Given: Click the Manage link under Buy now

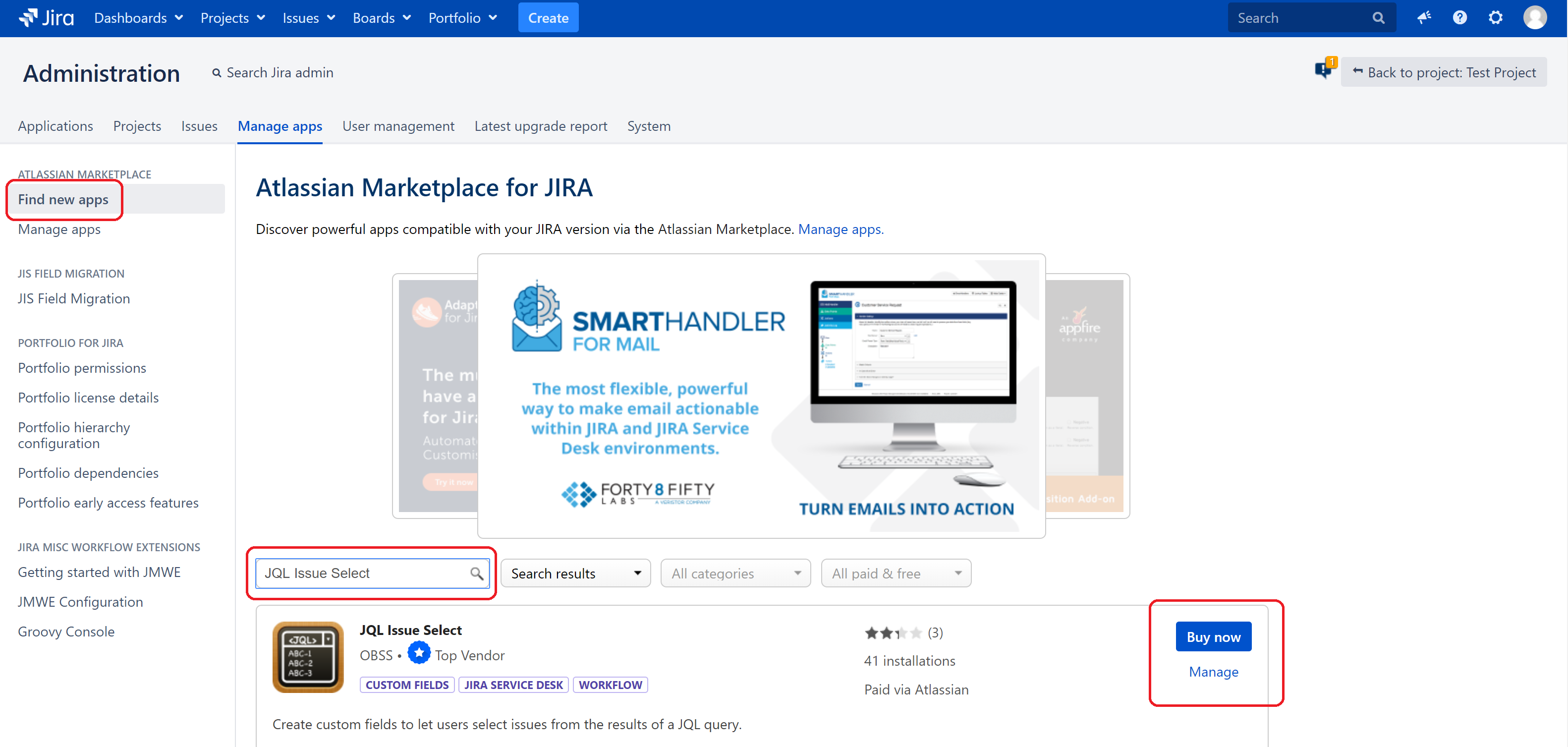Looking at the screenshot, I should [x=1213, y=672].
